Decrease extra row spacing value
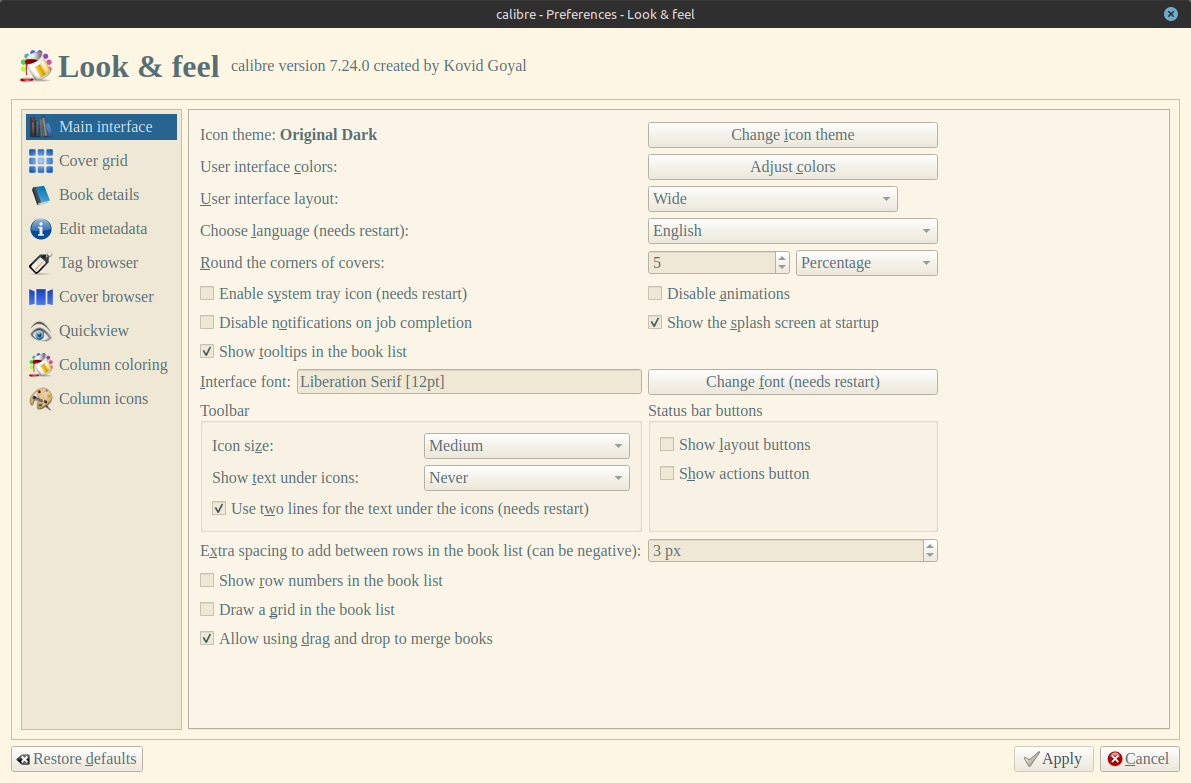Screen dimensions: 1191x783 pyautogui.click(x=930, y=556)
